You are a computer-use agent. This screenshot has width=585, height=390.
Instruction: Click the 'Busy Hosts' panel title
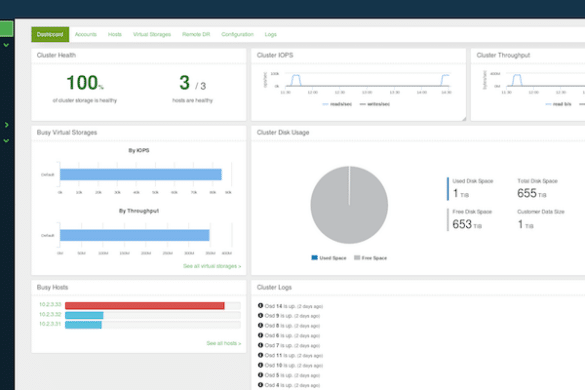pyautogui.click(x=52, y=287)
